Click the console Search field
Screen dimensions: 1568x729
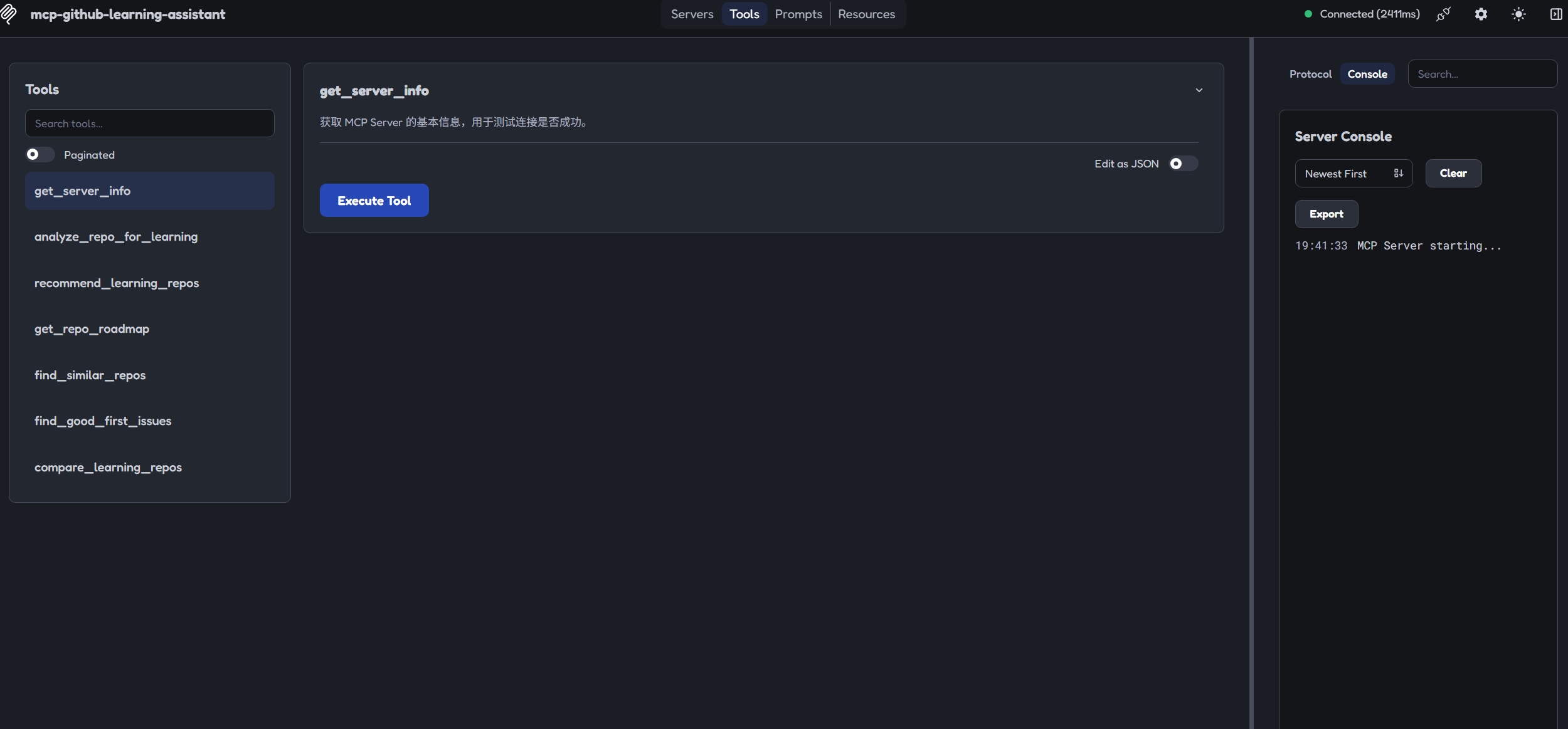[x=1482, y=74]
